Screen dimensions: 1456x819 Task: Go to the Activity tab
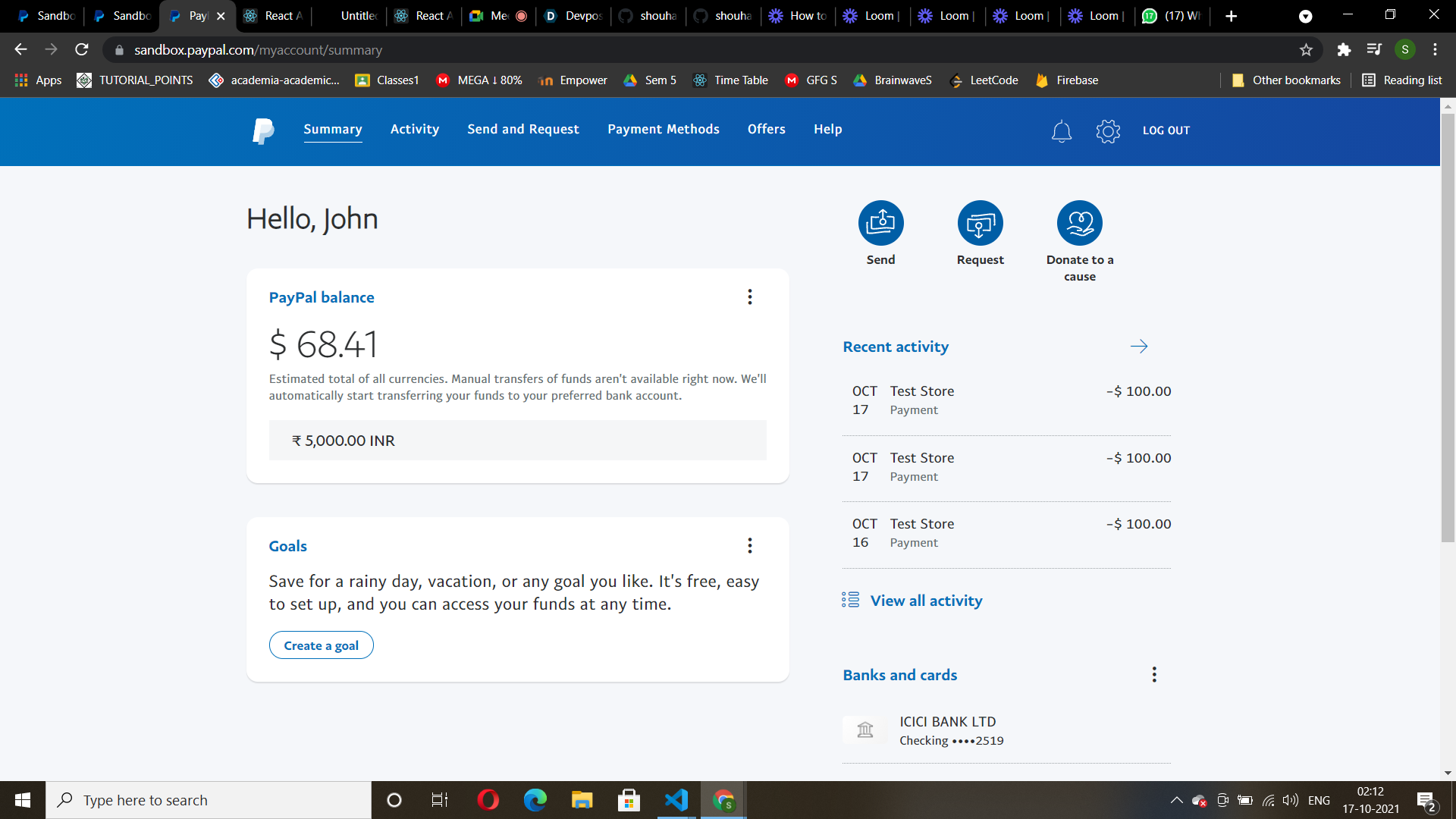coord(414,130)
